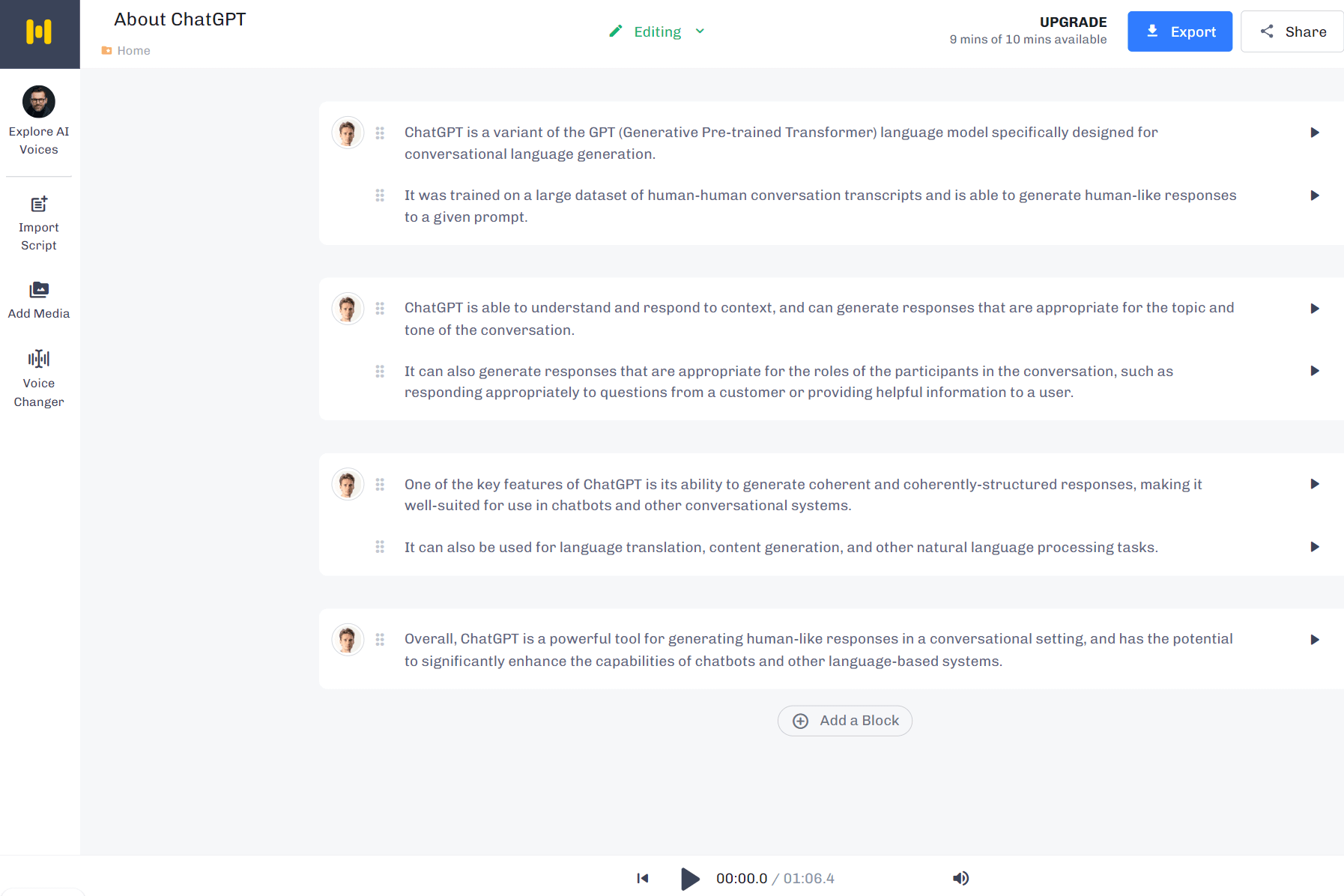Click drag handle beside 'One of the key features'
The image size is (1344, 896).
pyautogui.click(x=380, y=485)
